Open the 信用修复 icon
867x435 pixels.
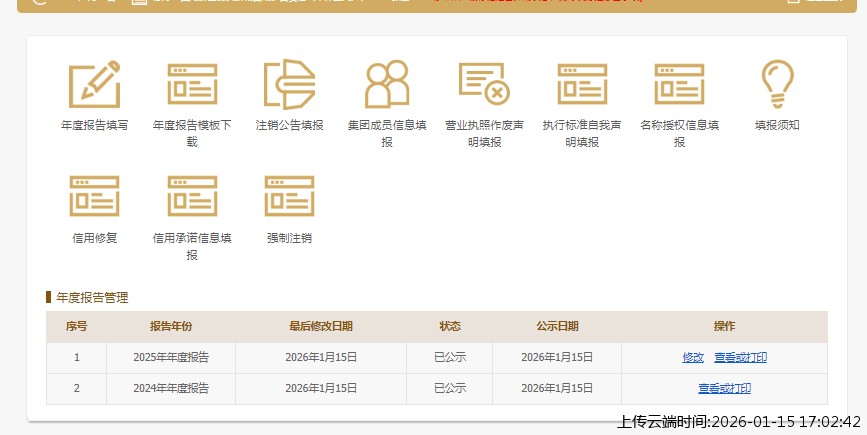click(95, 196)
